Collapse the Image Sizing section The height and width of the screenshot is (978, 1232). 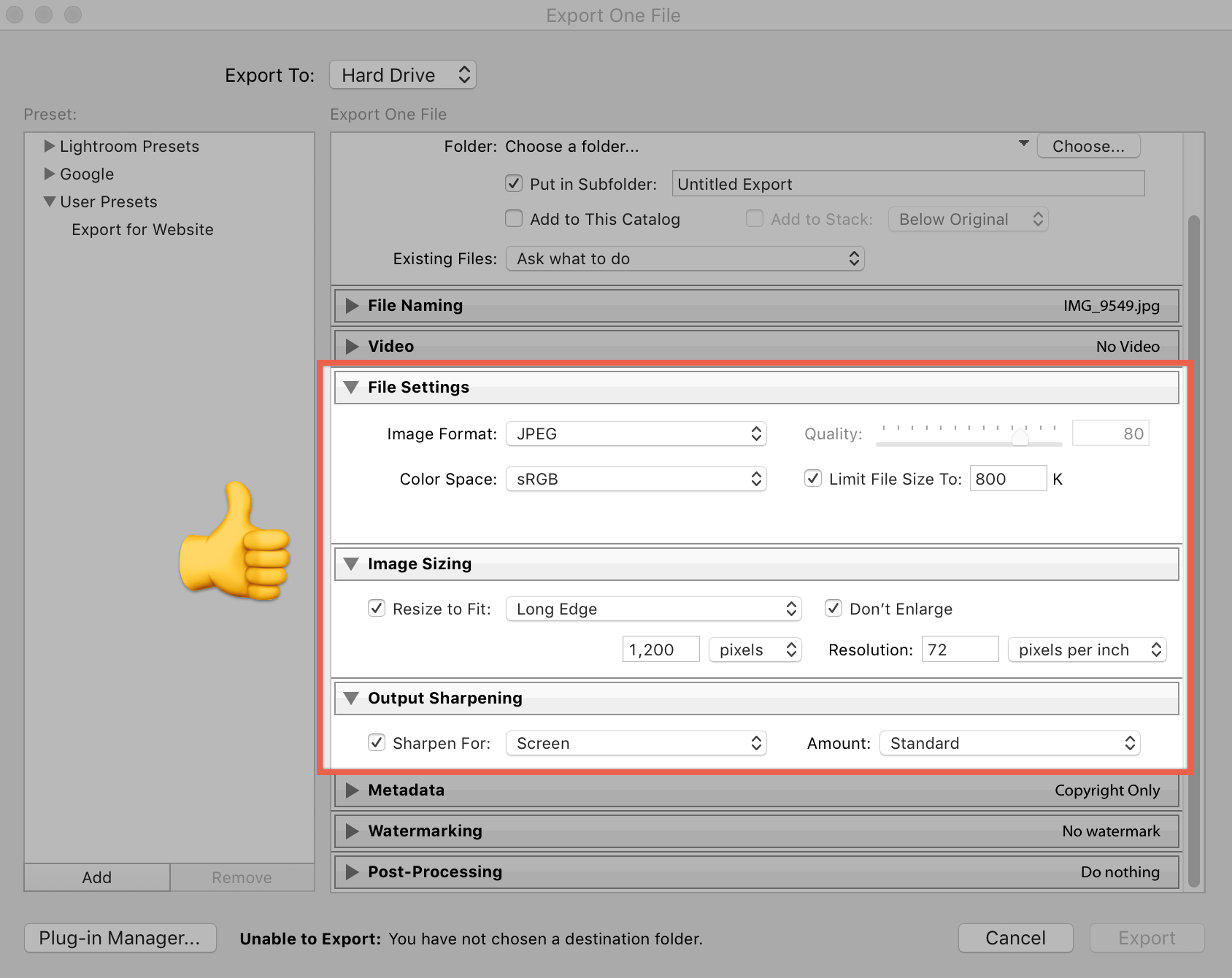[351, 563]
